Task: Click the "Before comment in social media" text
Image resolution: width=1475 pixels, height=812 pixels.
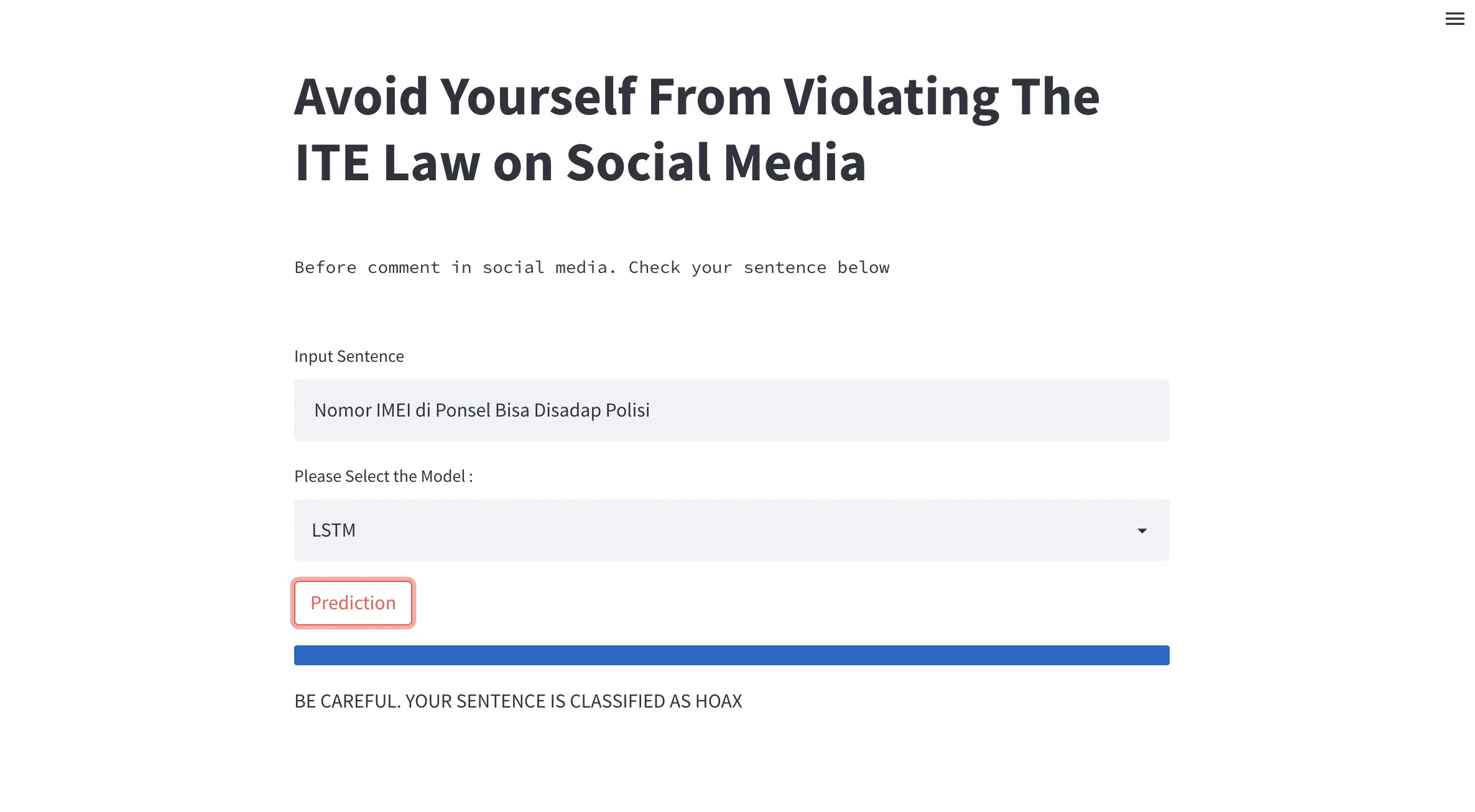Action: (x=454, y=267)
